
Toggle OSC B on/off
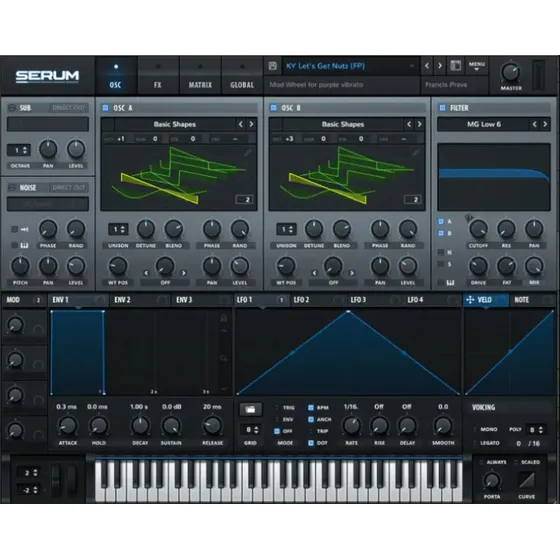click(274, 108)
